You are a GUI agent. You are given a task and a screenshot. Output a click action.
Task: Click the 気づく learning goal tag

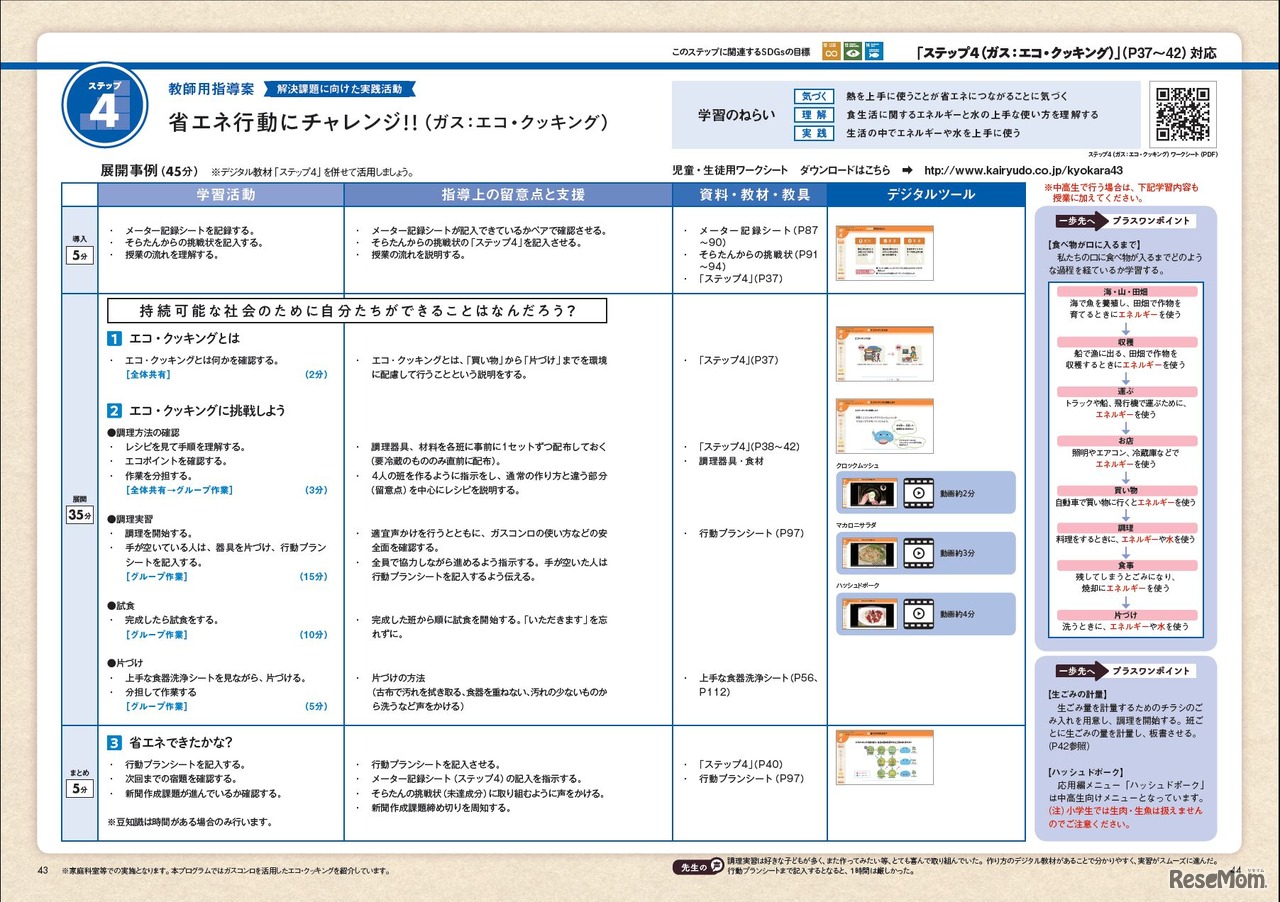click(x=813, y=96)
